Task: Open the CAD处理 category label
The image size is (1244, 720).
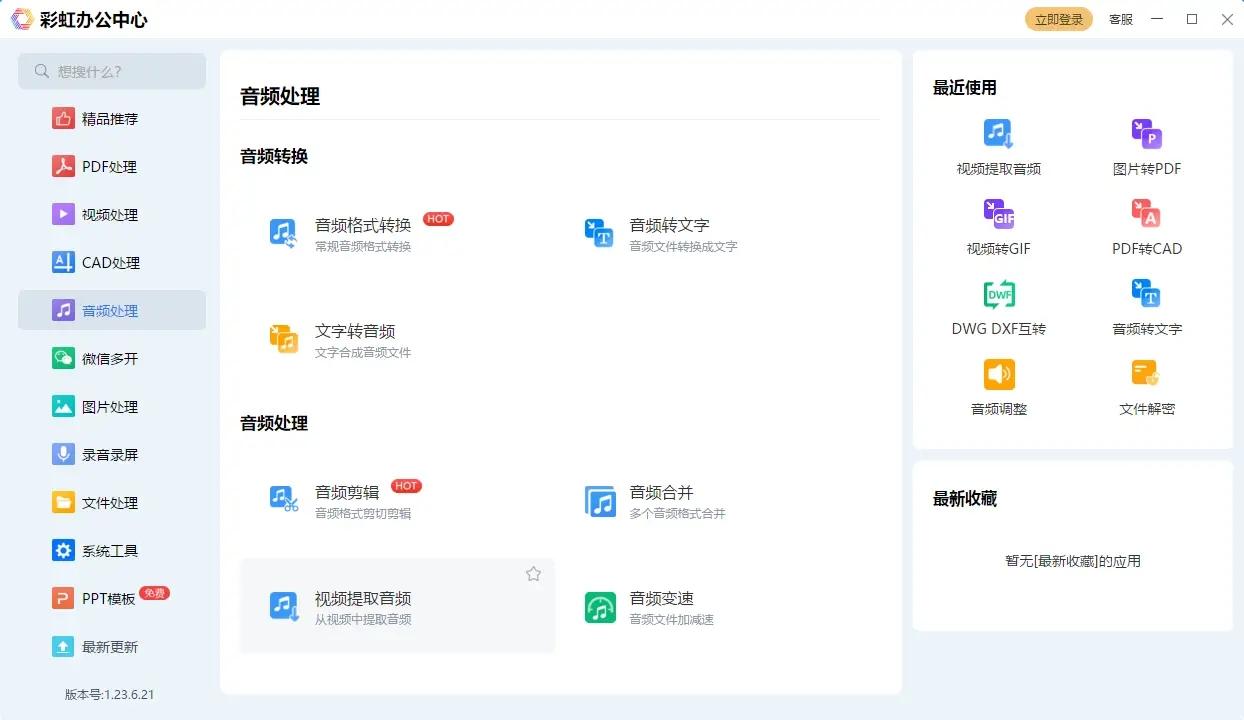Action: (x=111, y=263)
